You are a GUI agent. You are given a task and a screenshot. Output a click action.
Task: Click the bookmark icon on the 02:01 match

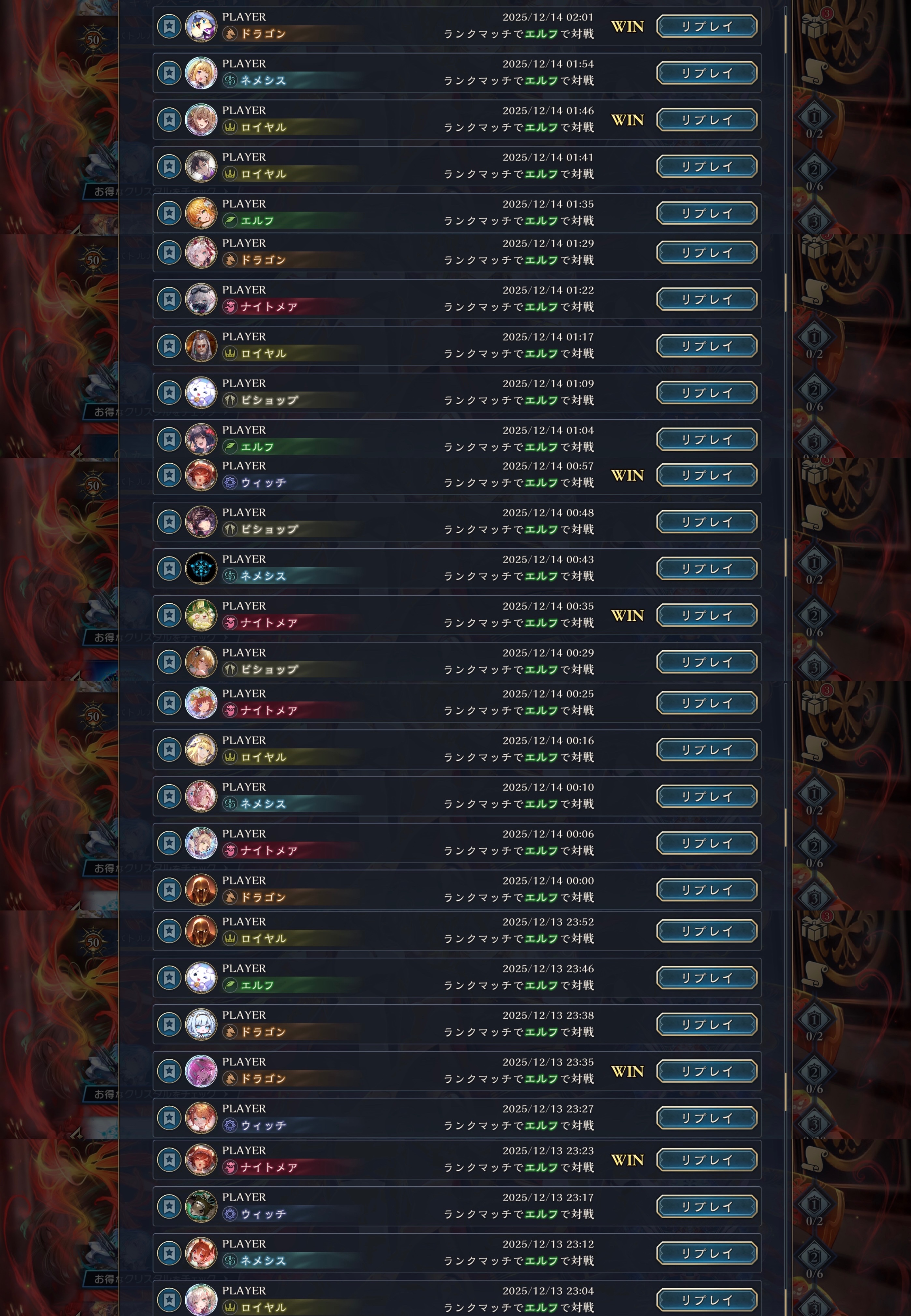tap(169, 26)
